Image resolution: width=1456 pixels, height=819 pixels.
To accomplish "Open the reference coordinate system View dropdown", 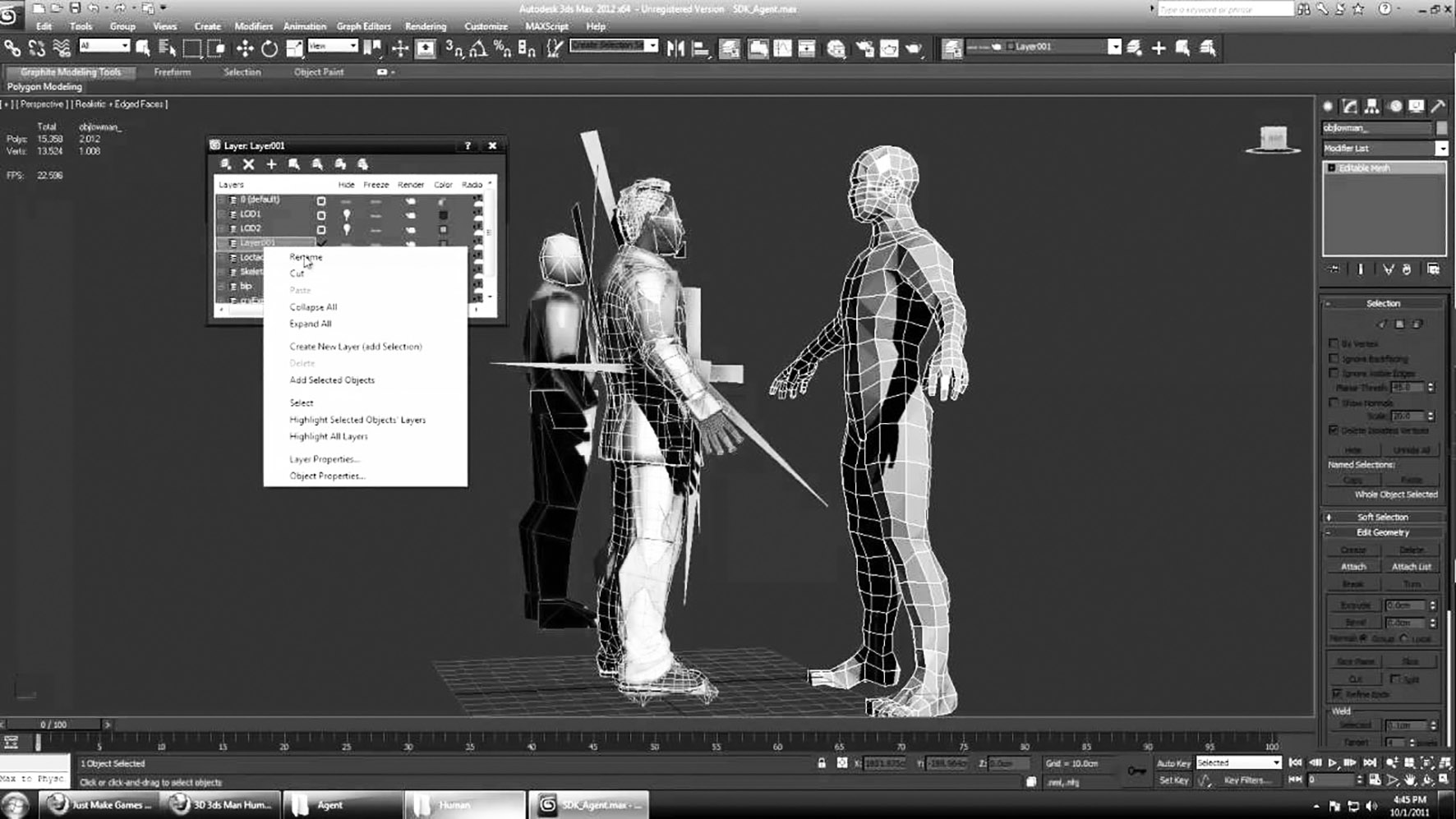I will 333,47.
